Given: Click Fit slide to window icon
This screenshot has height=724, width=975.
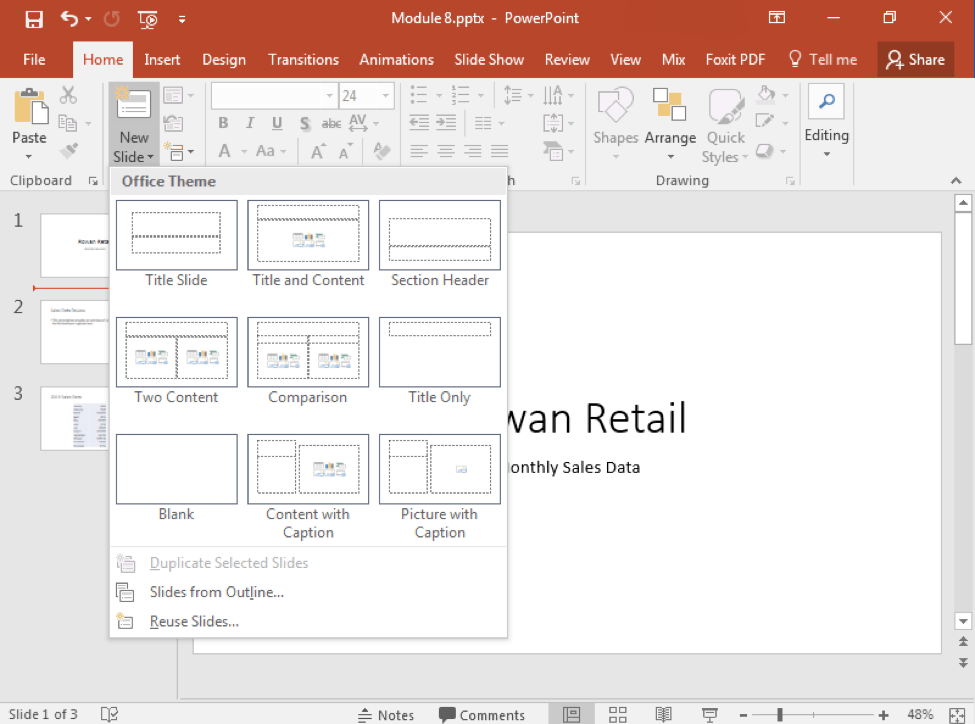Looking at the screenshot, I should click(x=958, y=715).
